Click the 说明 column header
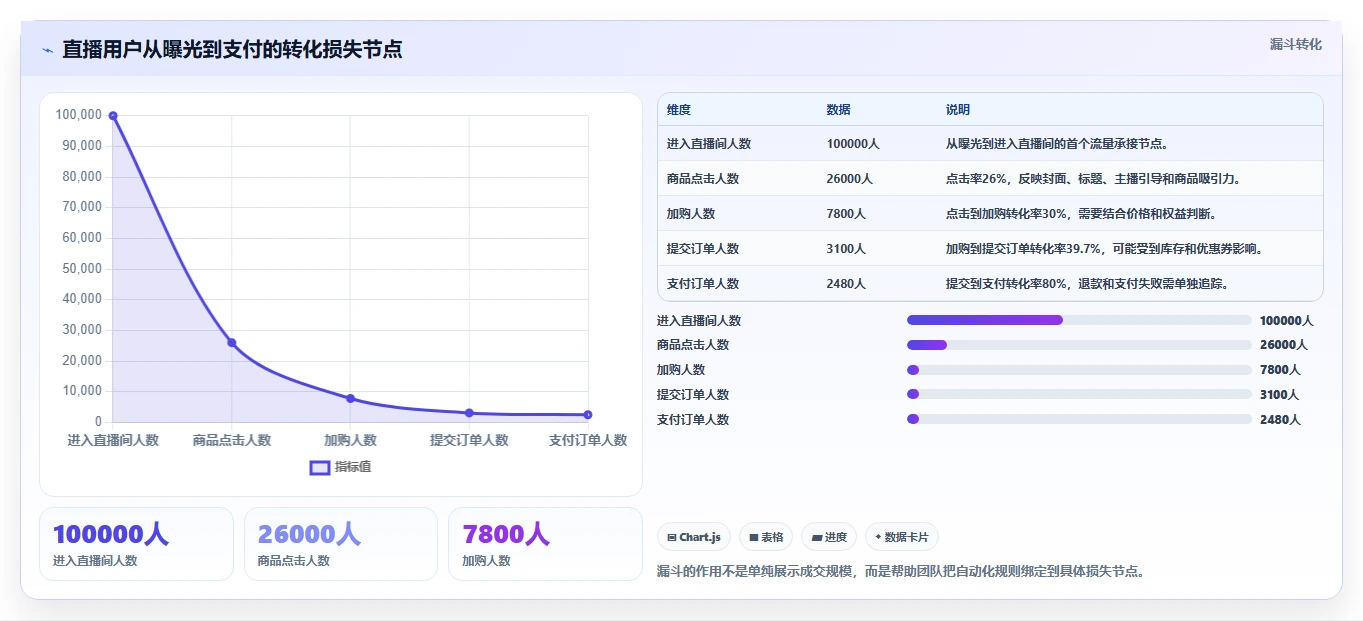 click(958, 110)
